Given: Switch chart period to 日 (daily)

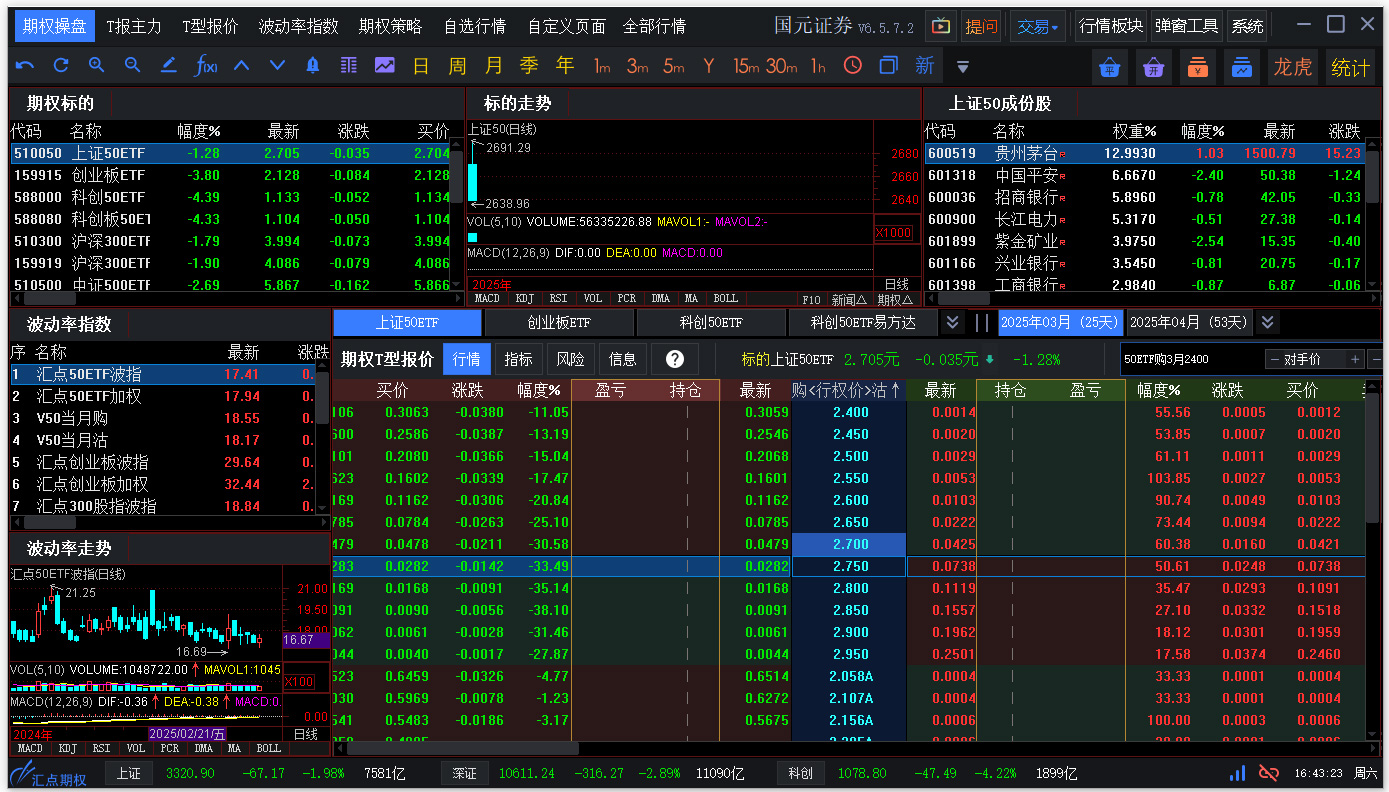Looking at the screenshot, I should point(421,66).
